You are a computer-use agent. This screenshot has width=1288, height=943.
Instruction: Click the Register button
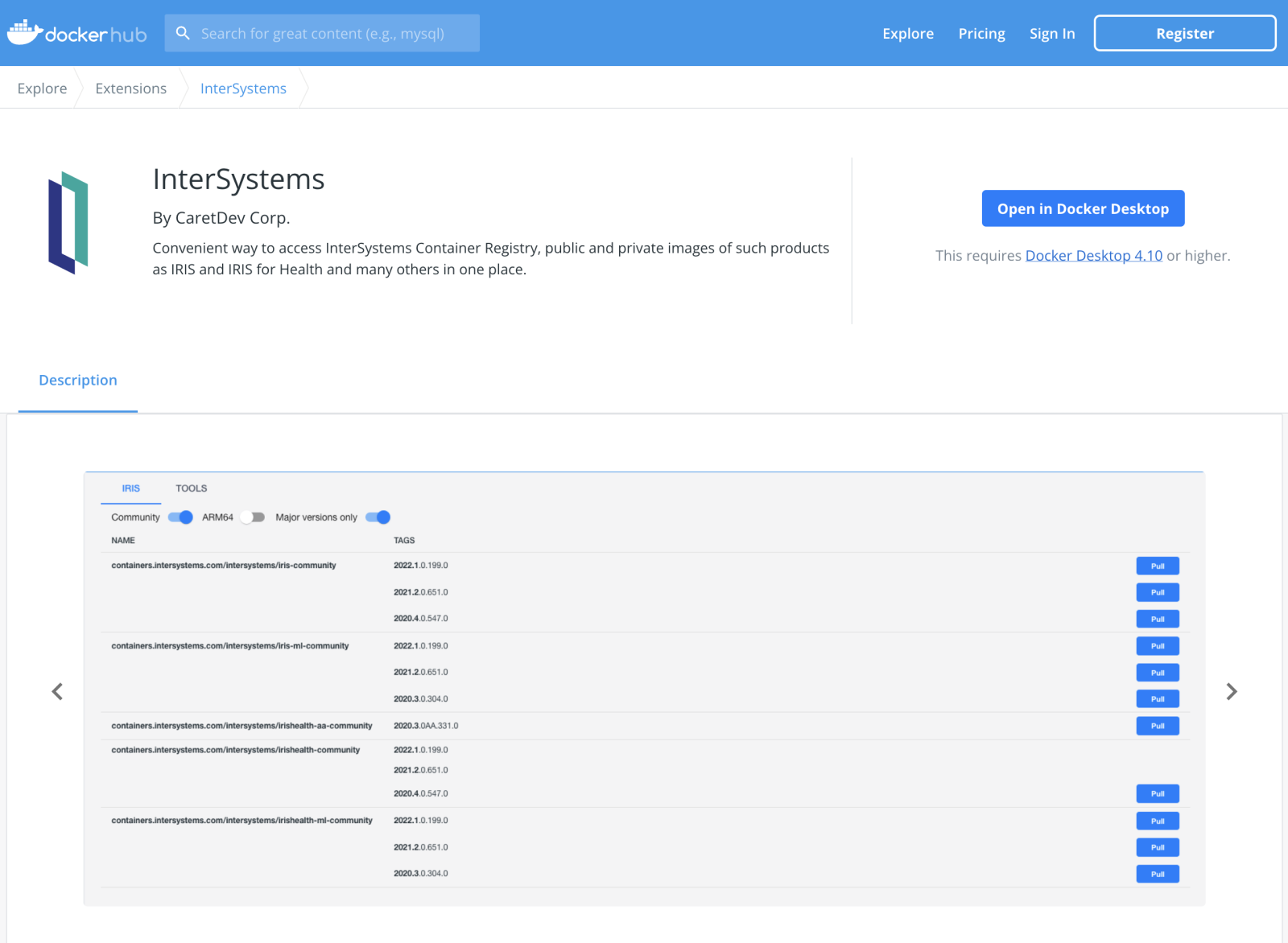1184,34
